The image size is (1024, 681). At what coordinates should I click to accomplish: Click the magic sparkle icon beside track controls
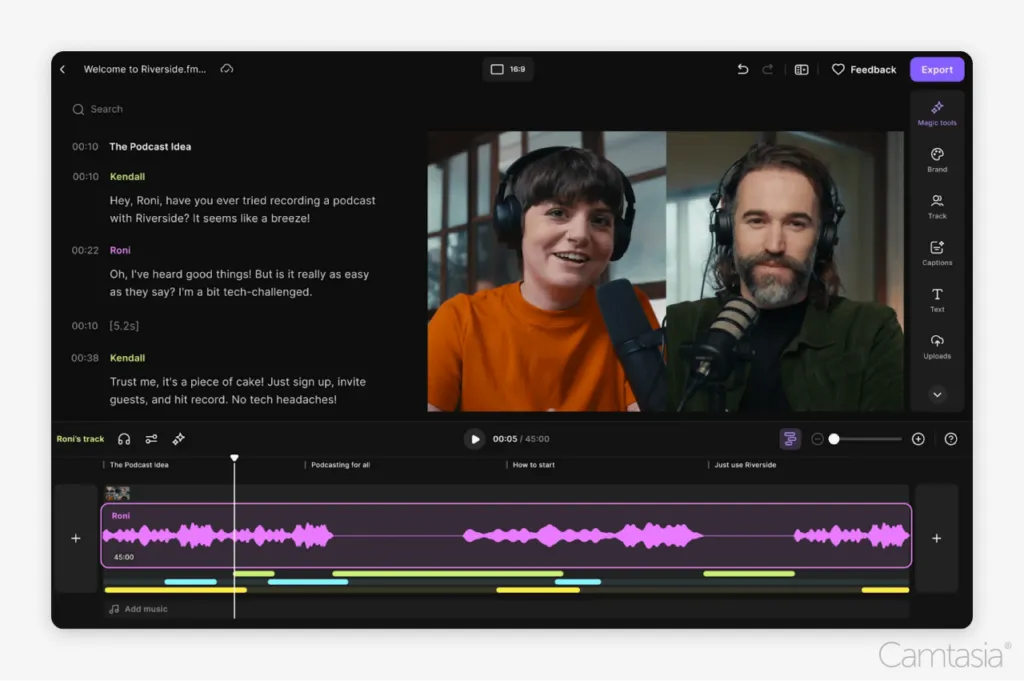(x=178, y=439)
